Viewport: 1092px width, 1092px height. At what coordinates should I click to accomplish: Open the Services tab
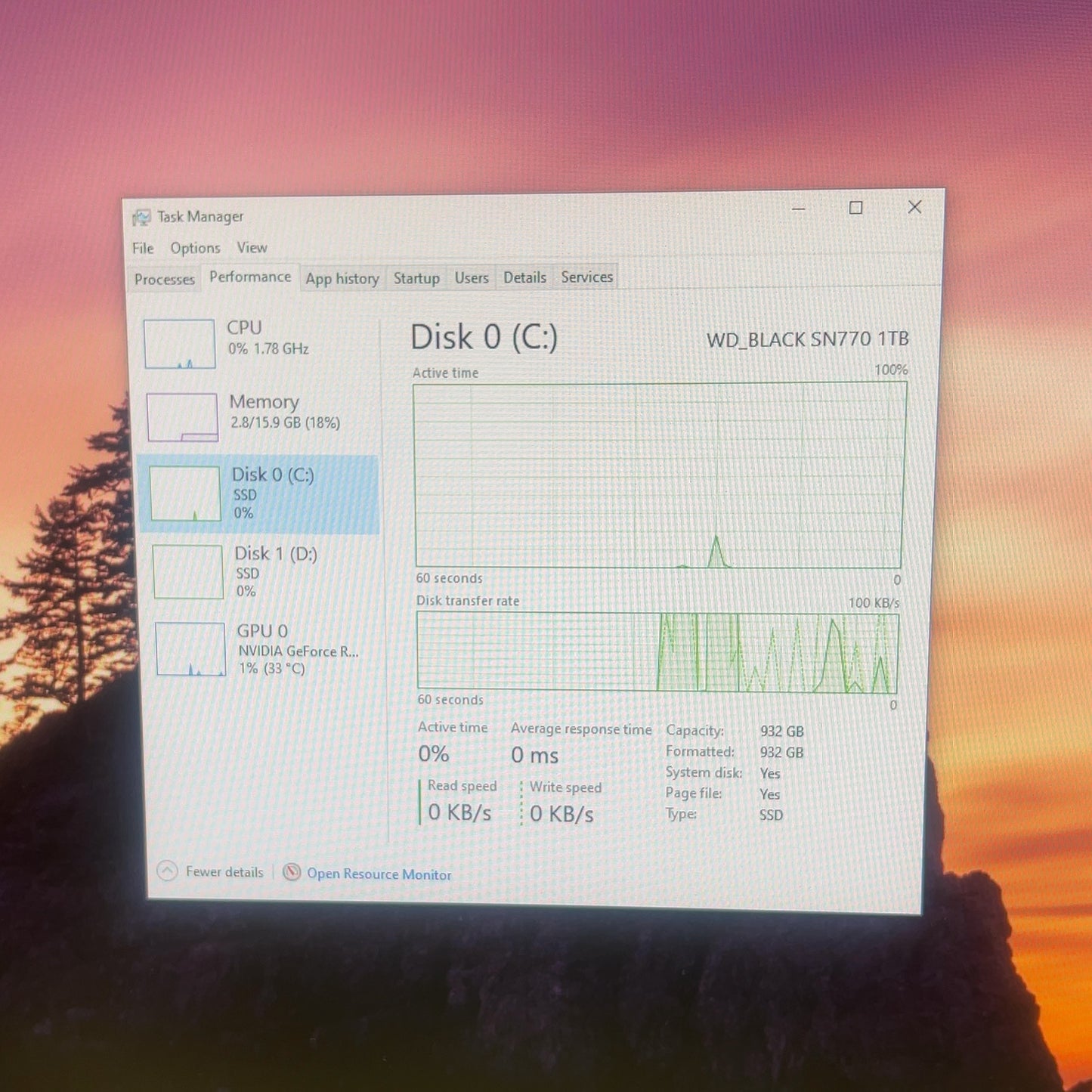click(587, 277)
